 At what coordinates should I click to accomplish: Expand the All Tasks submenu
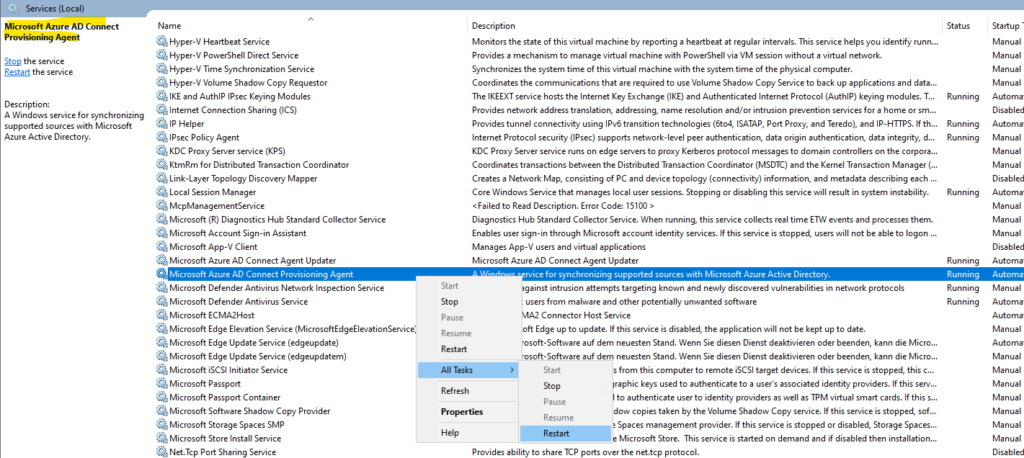[x=467, y=370]
